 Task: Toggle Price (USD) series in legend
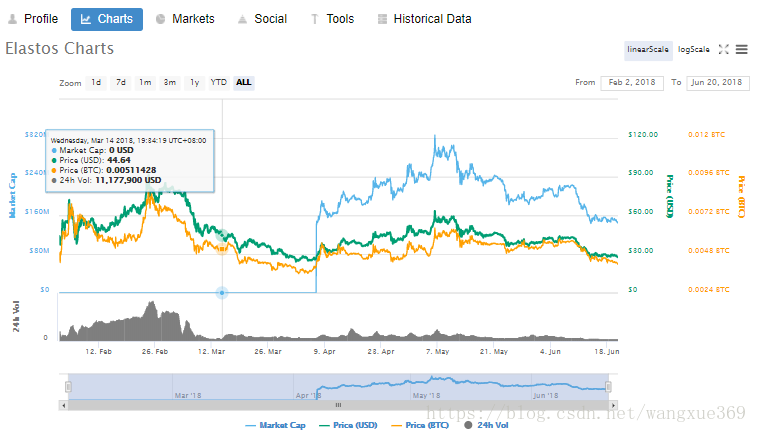349,425
